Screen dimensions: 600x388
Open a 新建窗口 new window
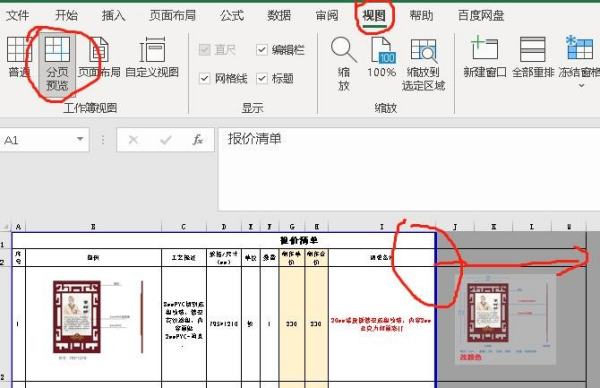pos(485,57)
